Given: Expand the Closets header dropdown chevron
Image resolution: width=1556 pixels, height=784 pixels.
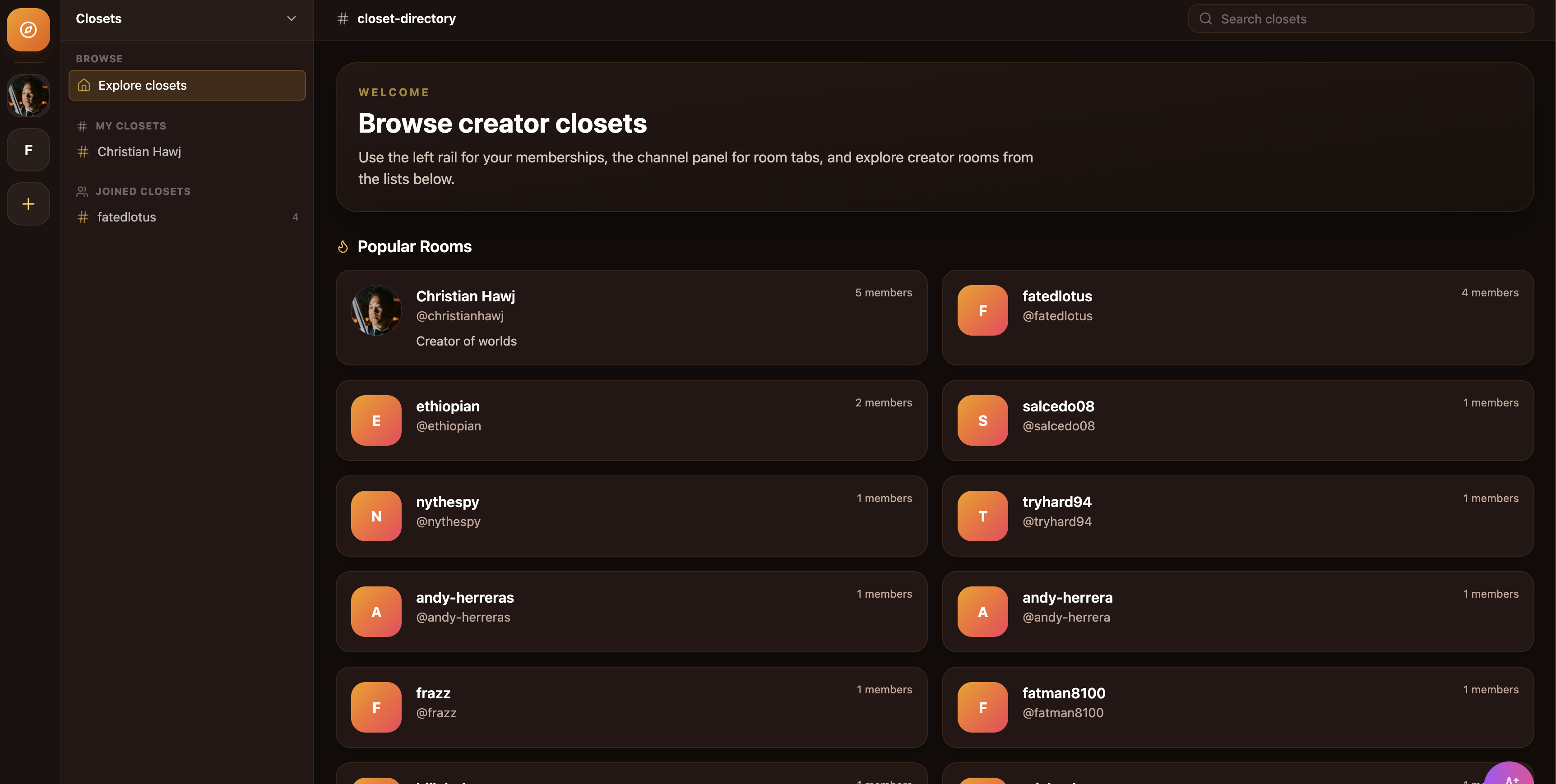Looking at the screenshot, I should (291, 19).
